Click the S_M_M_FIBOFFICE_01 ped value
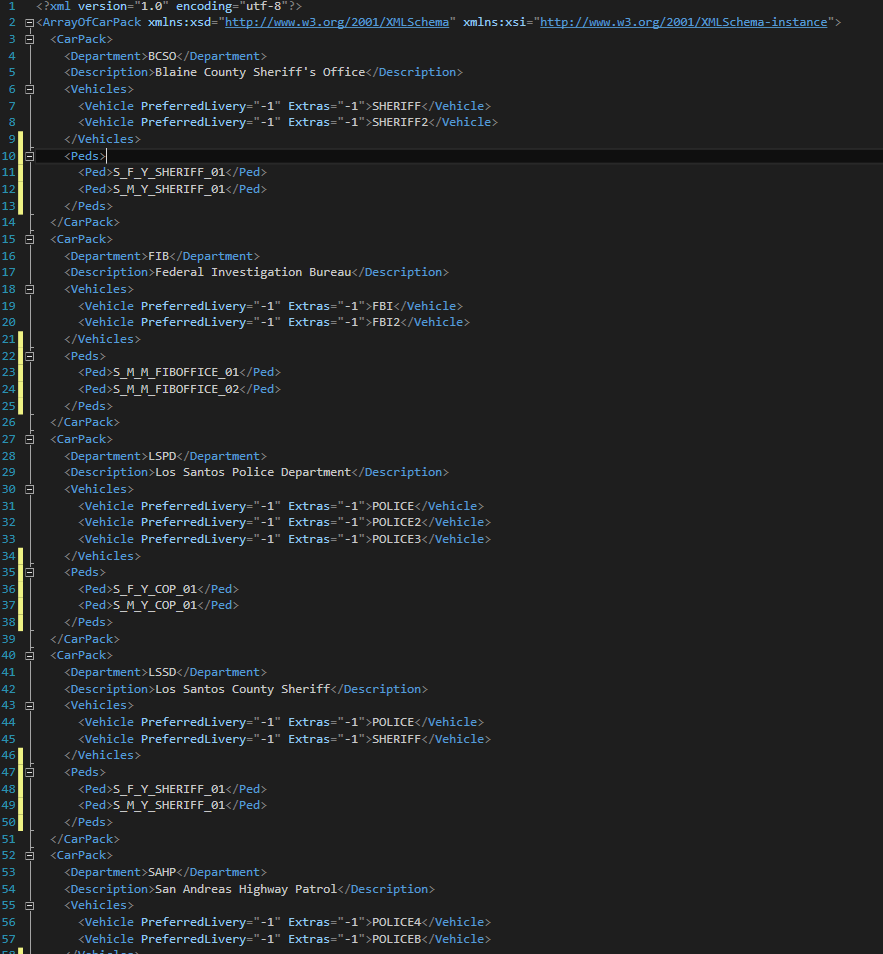Screen dimensions: 883x954 (176, 372)
